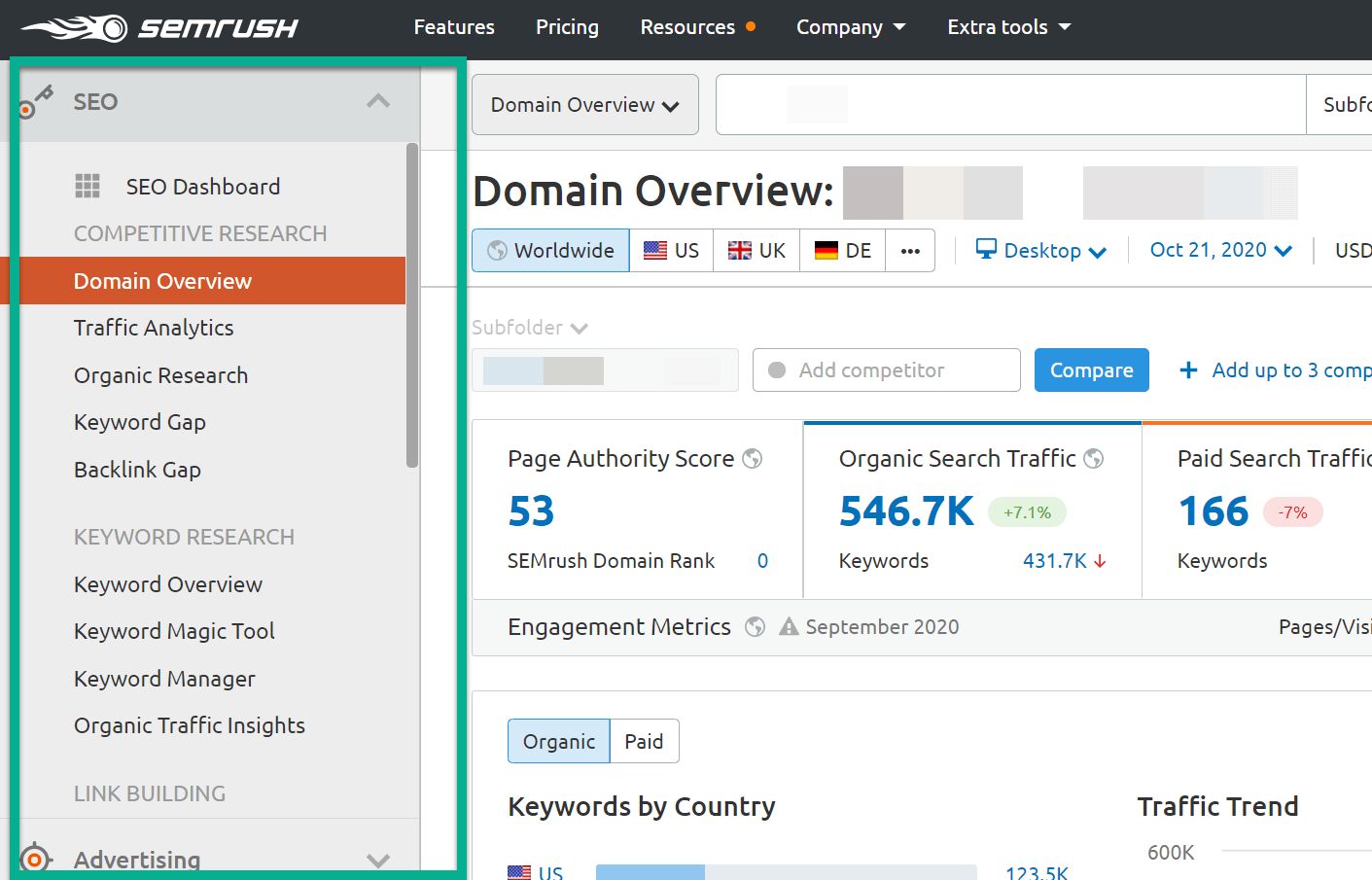Click the domain search input field

tap(1011, 104)
